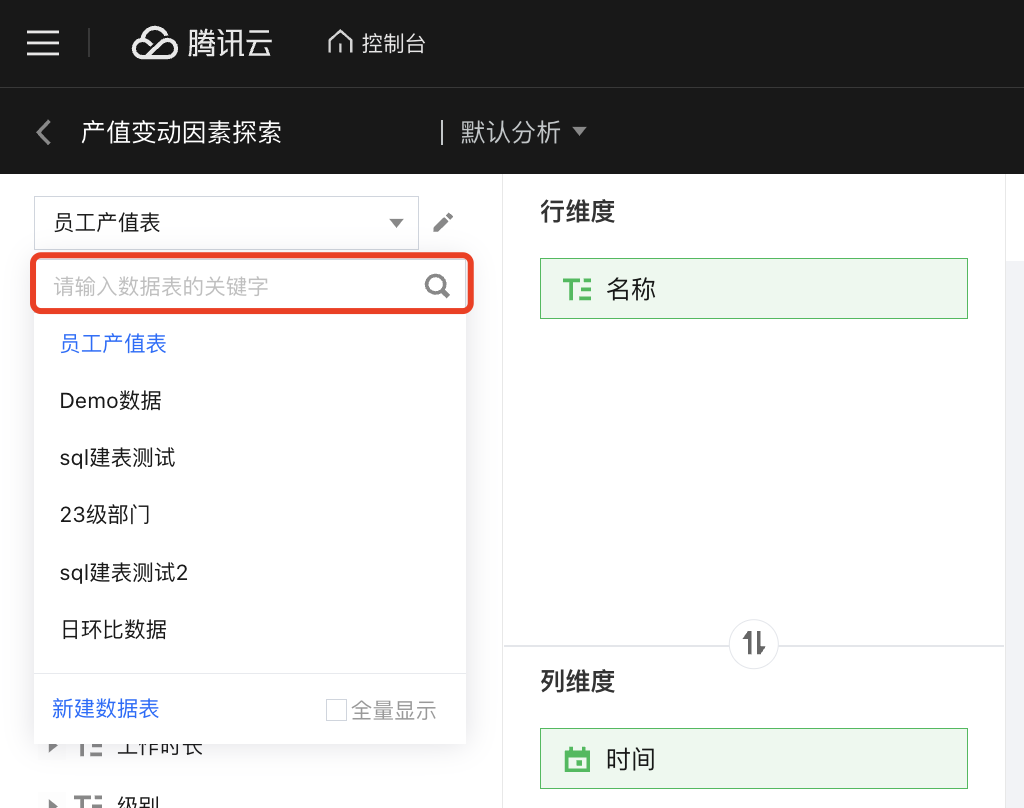Select Demo数据 from the list
Screen dimensions: 1024x808
[110, 401]
